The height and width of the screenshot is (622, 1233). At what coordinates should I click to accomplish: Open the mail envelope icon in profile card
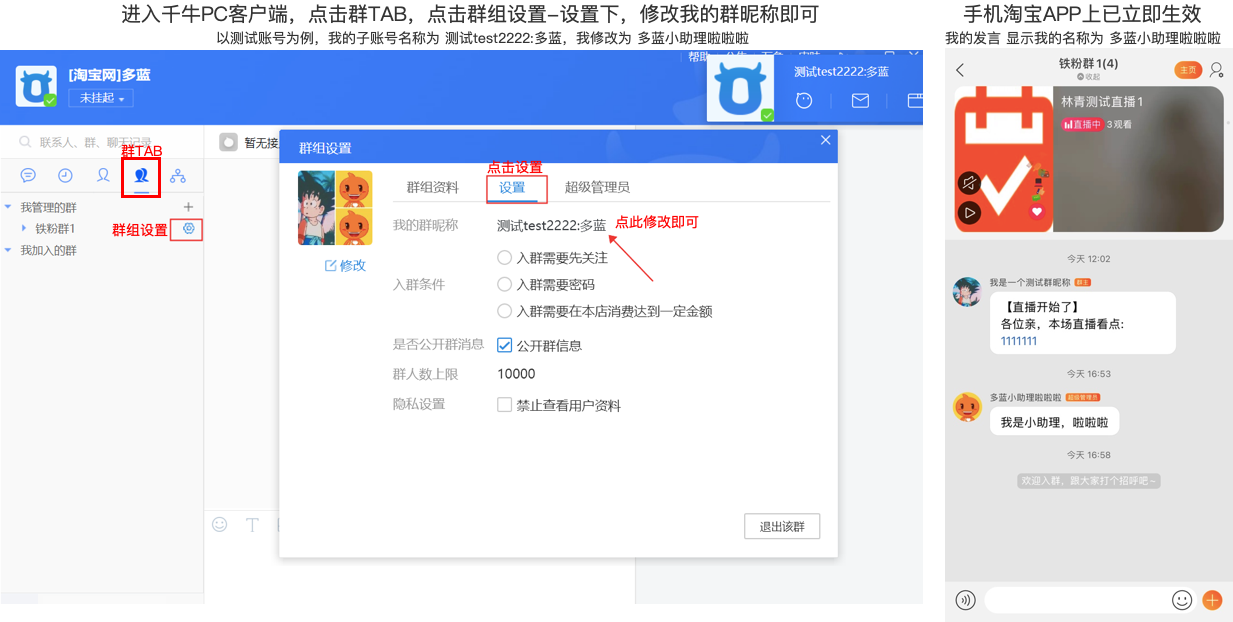pyautogui.click(x=860, y=101)
